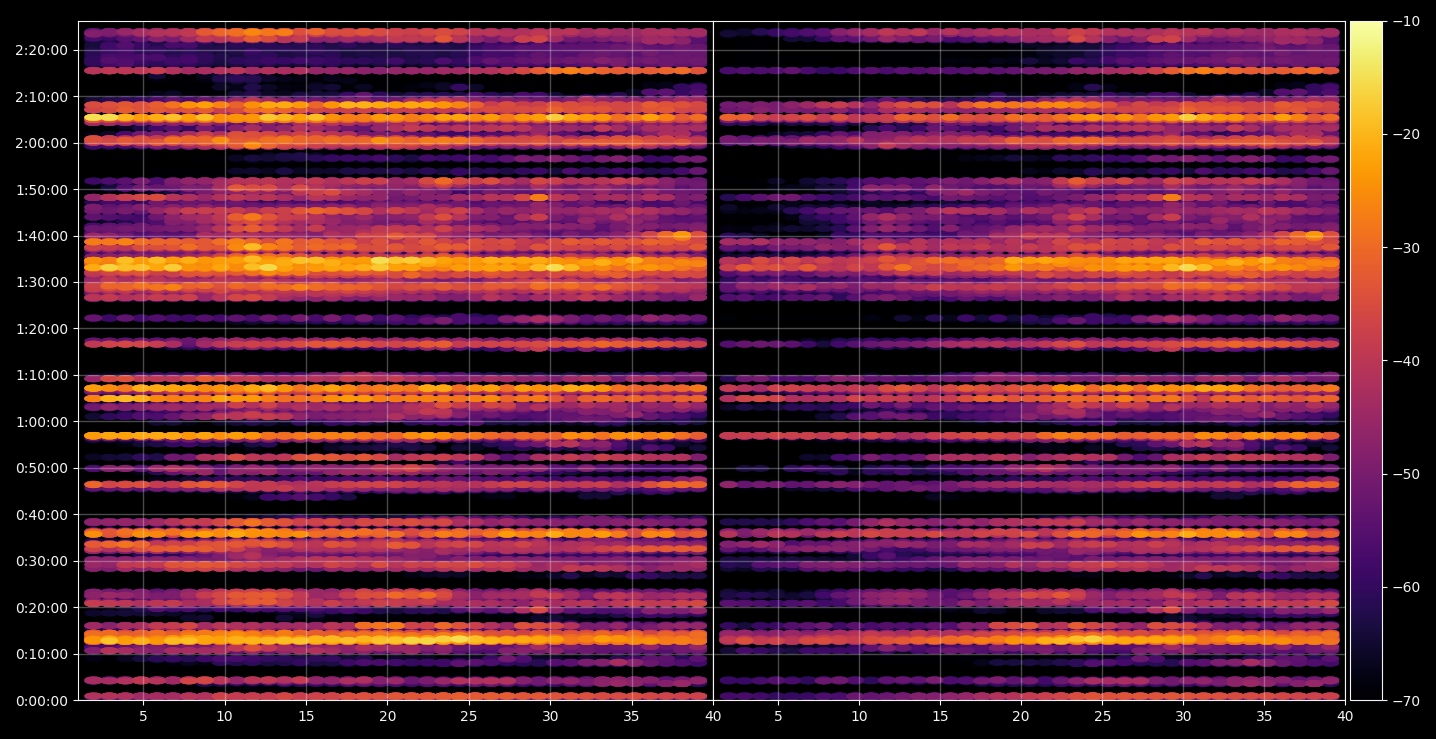Click the −70 colorbar tick label
This screenshot has height=739, width=1436.
[1406, 701]
